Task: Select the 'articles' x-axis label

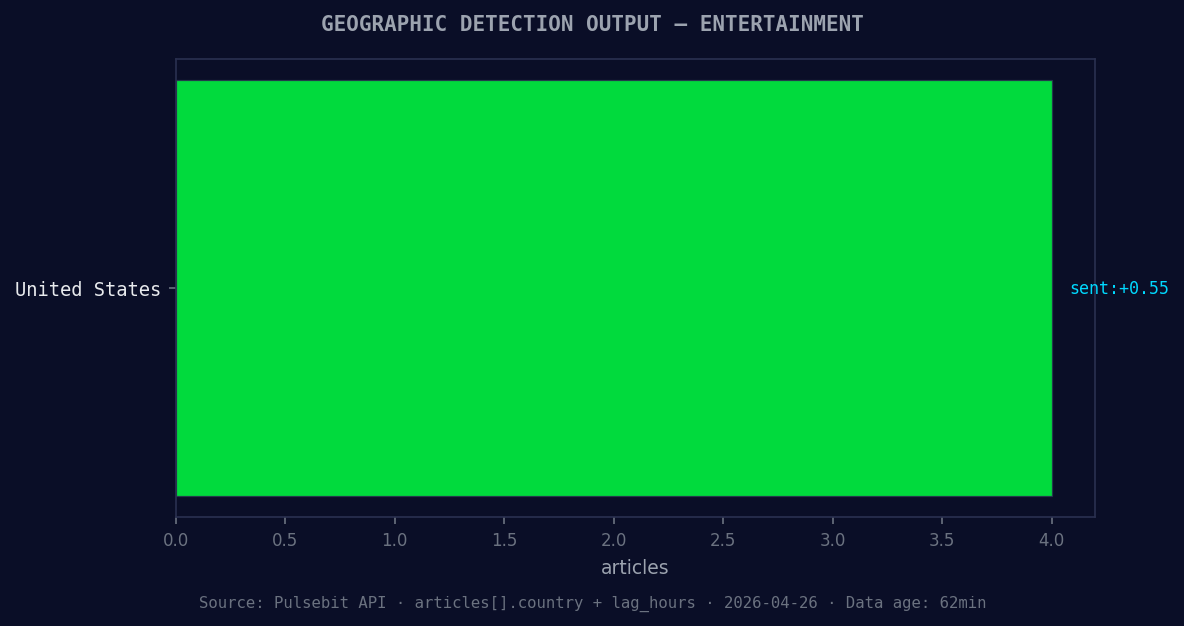Action: tap(634, 567)
